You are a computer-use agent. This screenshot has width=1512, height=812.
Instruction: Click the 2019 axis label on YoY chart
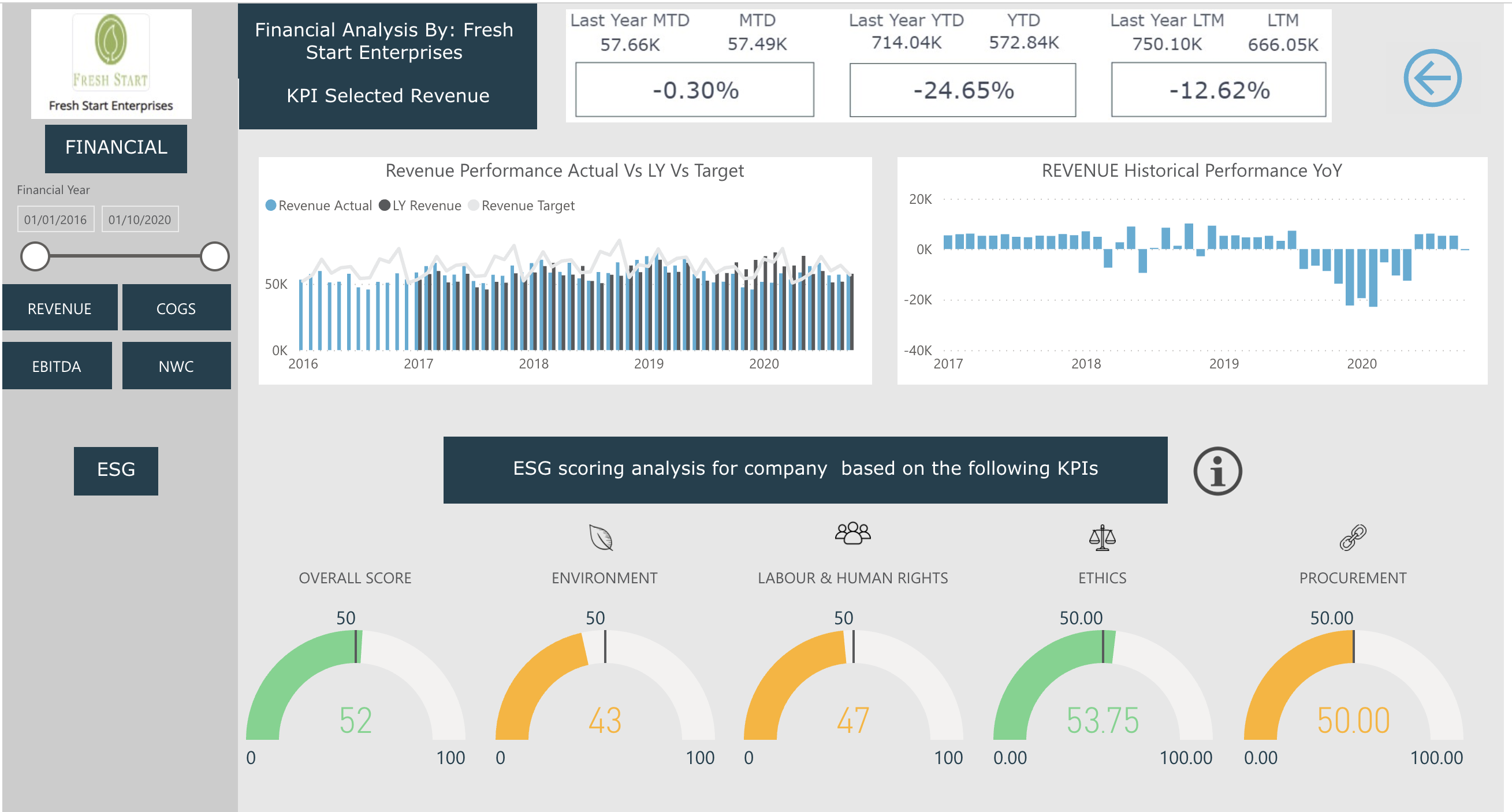pos(1223,363)
